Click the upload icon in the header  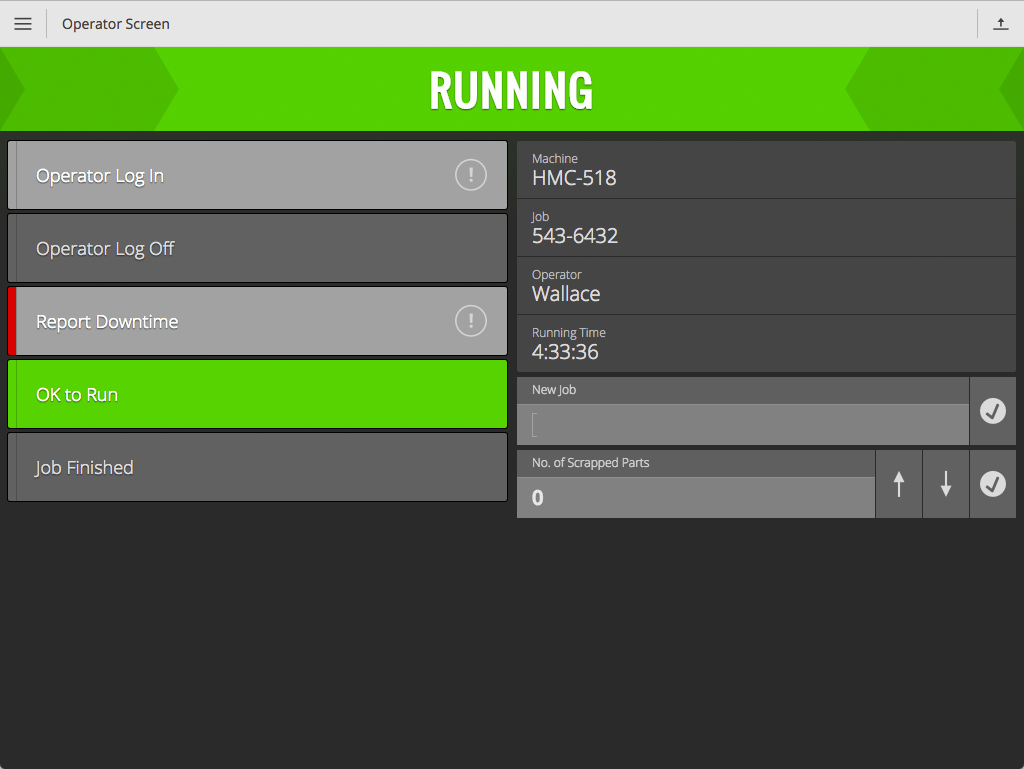[1000, 24]
